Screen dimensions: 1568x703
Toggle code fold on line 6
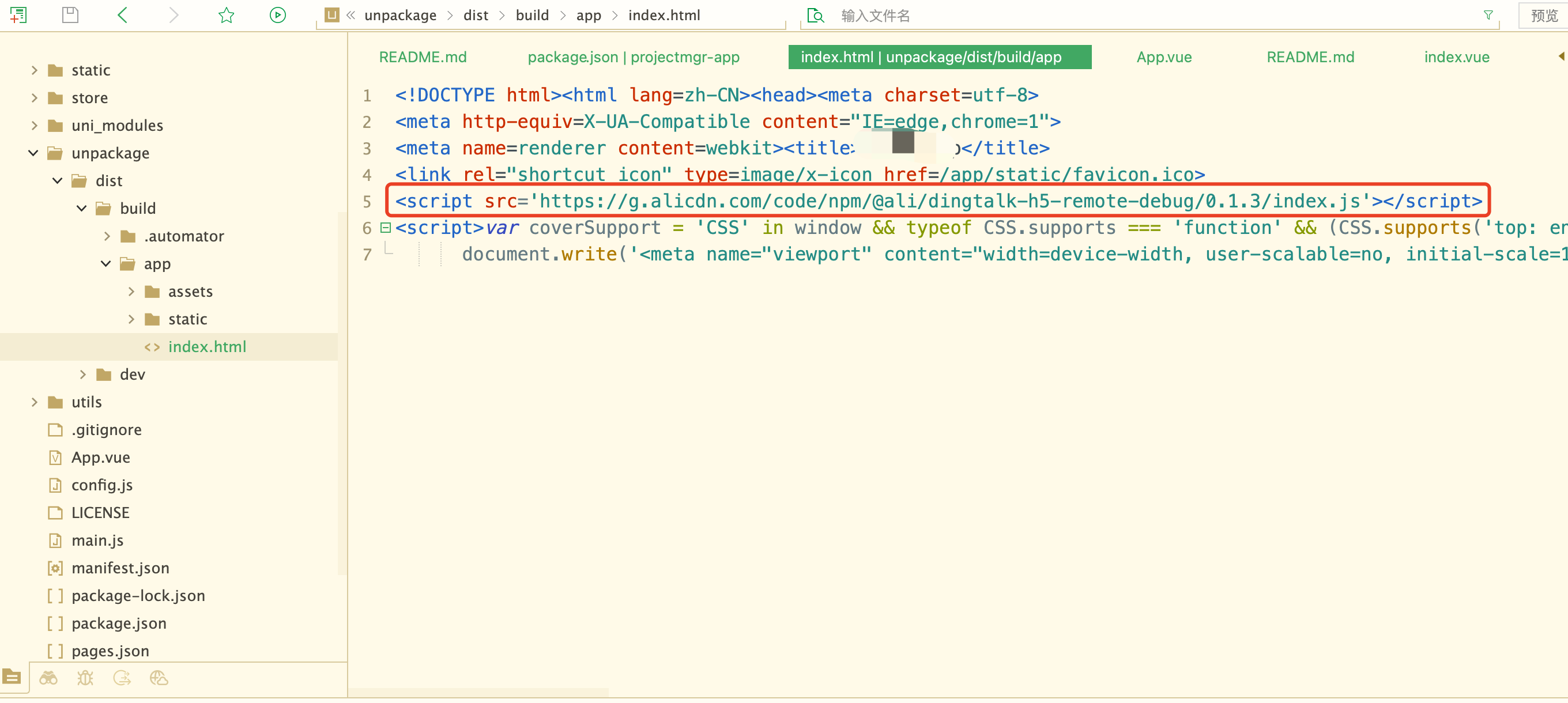coord(385,228)
